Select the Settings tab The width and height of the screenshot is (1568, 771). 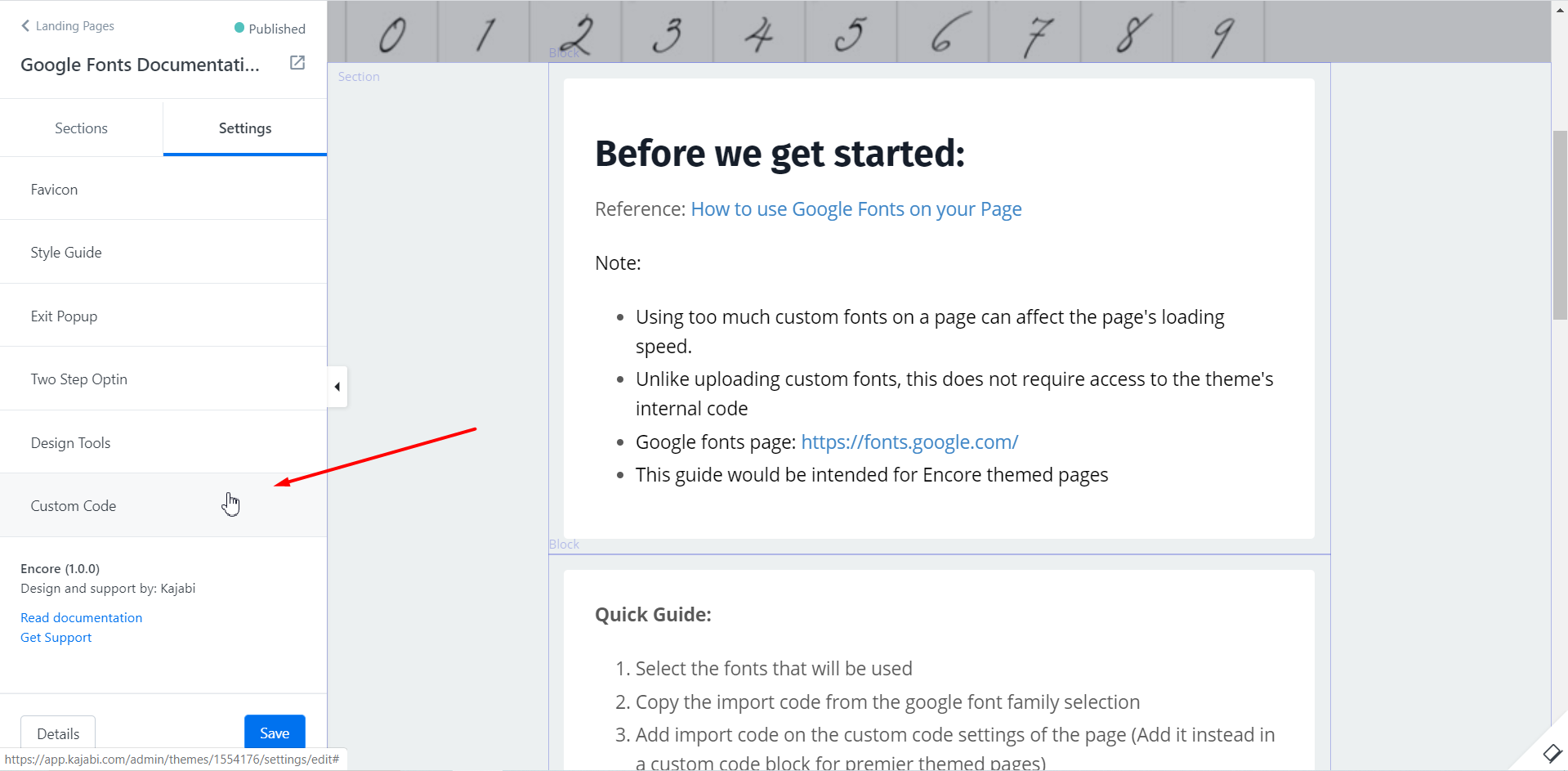[244, 128]
